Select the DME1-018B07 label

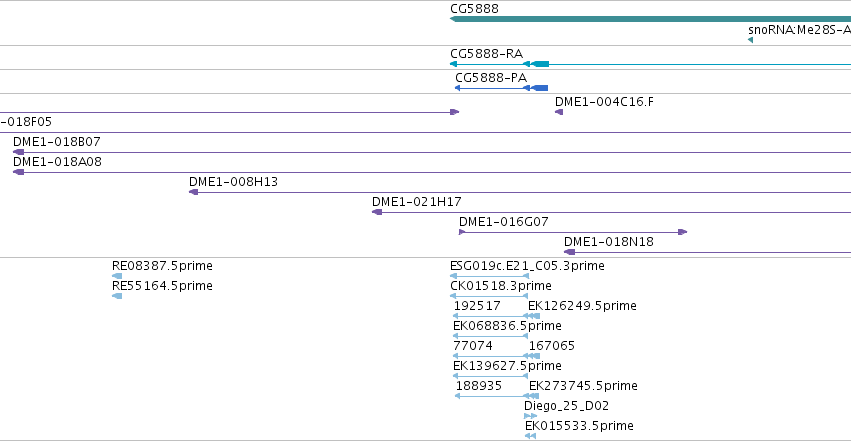(57, 142)
